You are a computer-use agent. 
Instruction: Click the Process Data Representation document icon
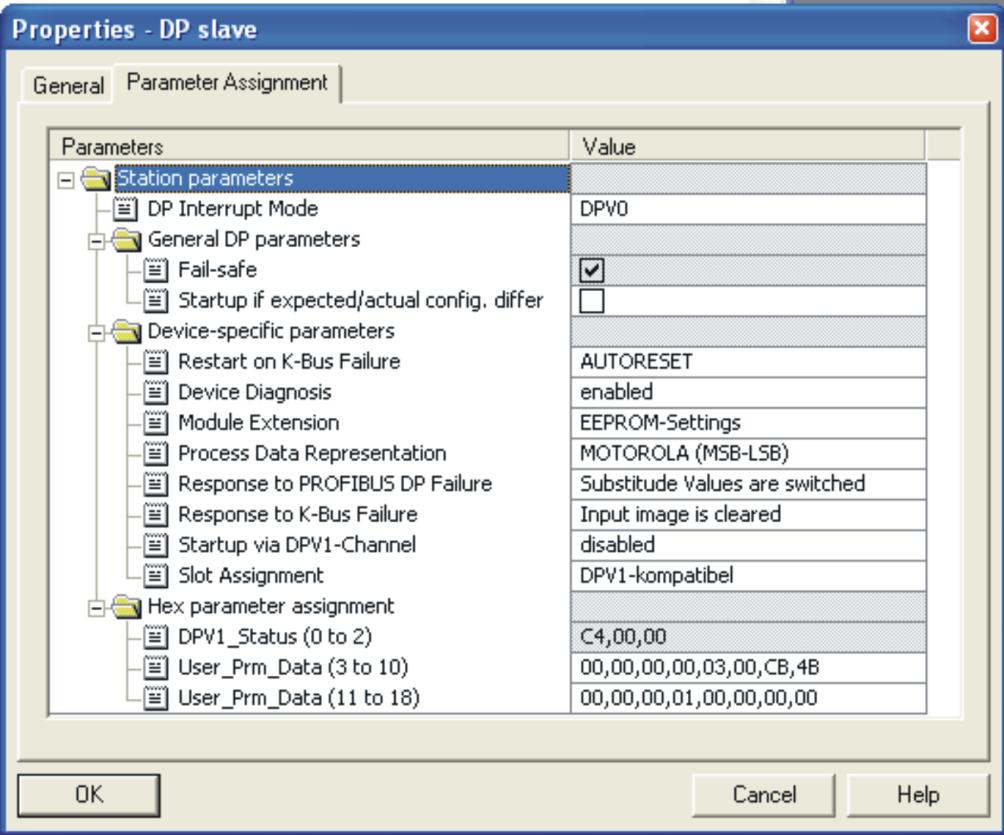click(x=156, y=453)
